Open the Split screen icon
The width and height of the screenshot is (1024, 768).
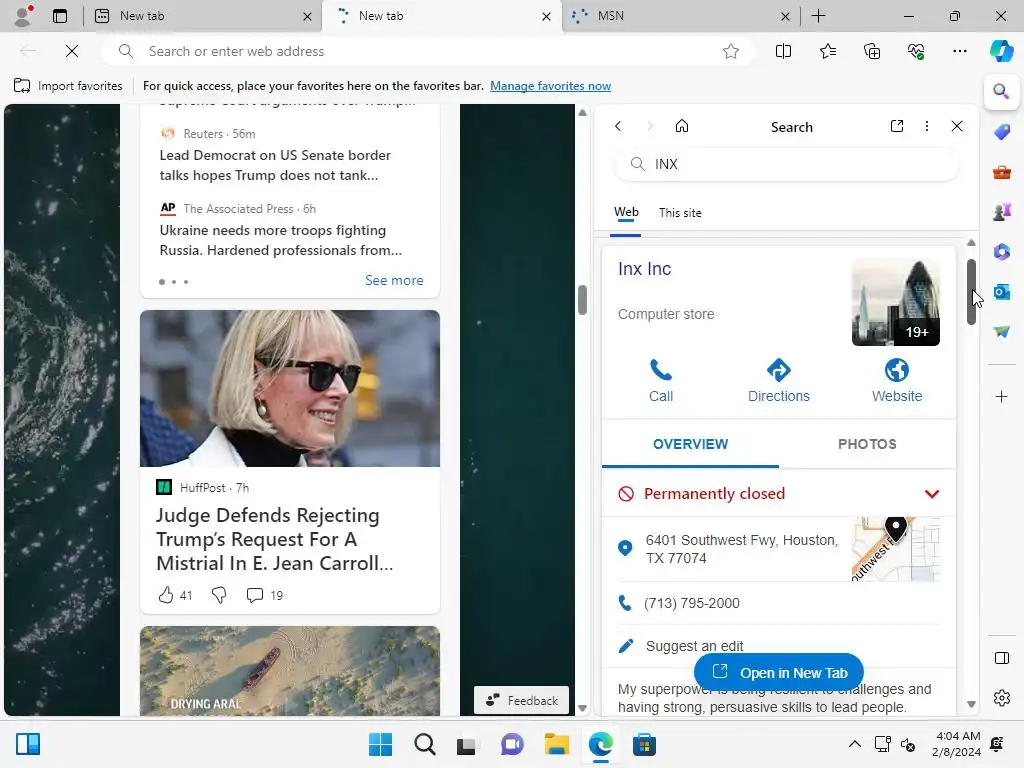pos(783,51)
